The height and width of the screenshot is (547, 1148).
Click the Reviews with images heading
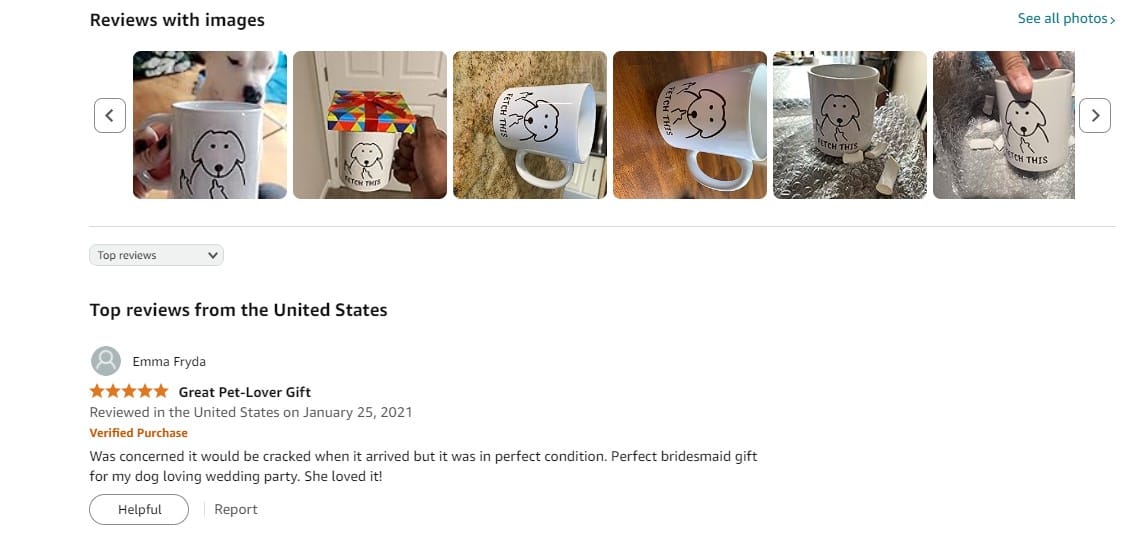coord(177,21)
